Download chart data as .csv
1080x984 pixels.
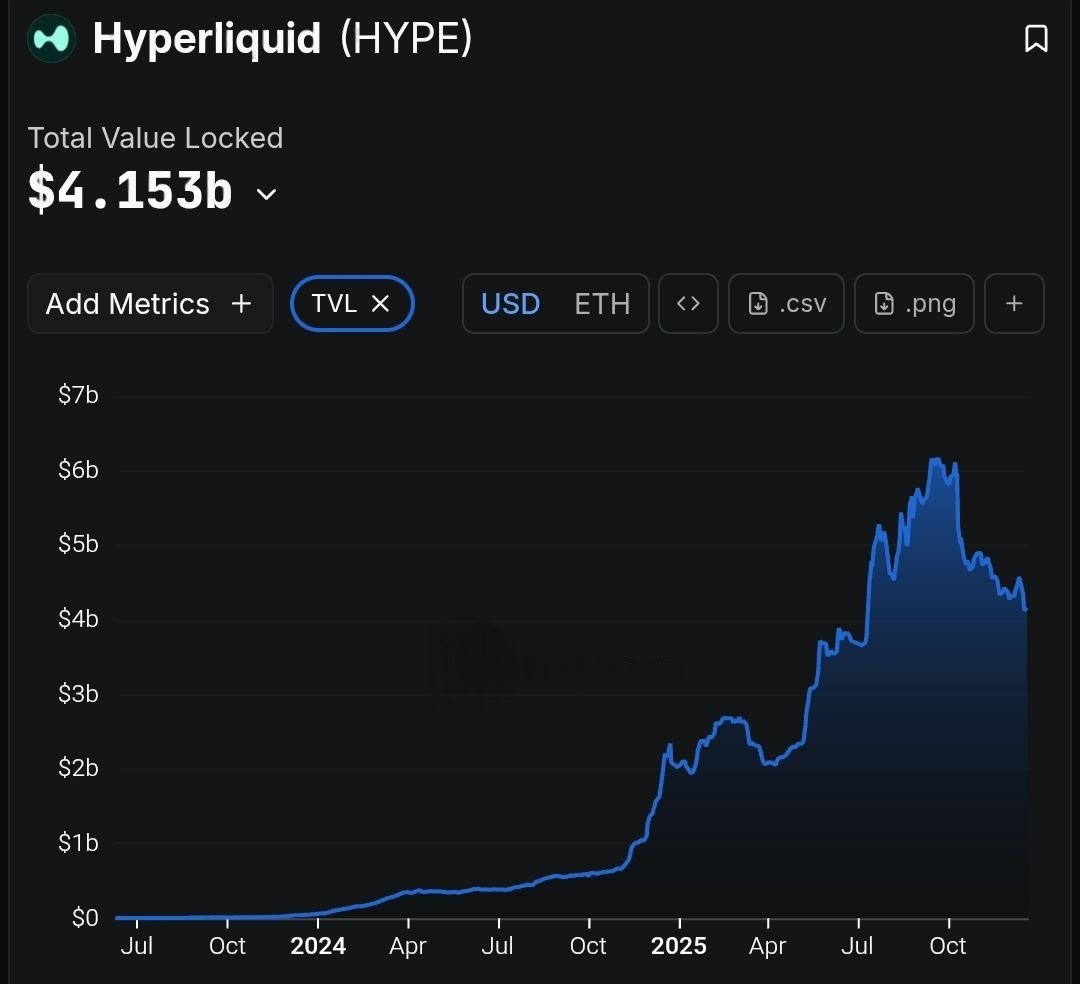[x=786, y=304]
